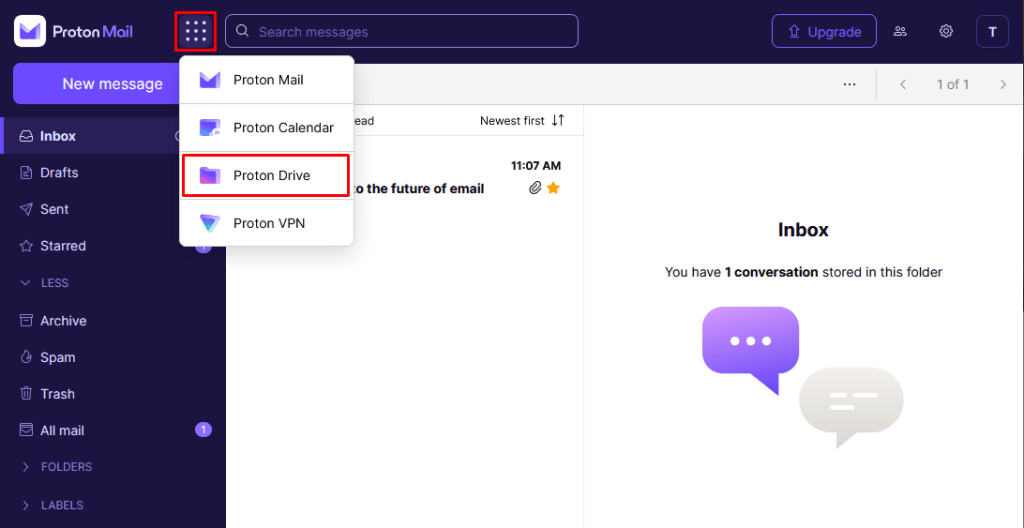
Task: Click the 11:07 AM timestamp
Action: (536, 166)
